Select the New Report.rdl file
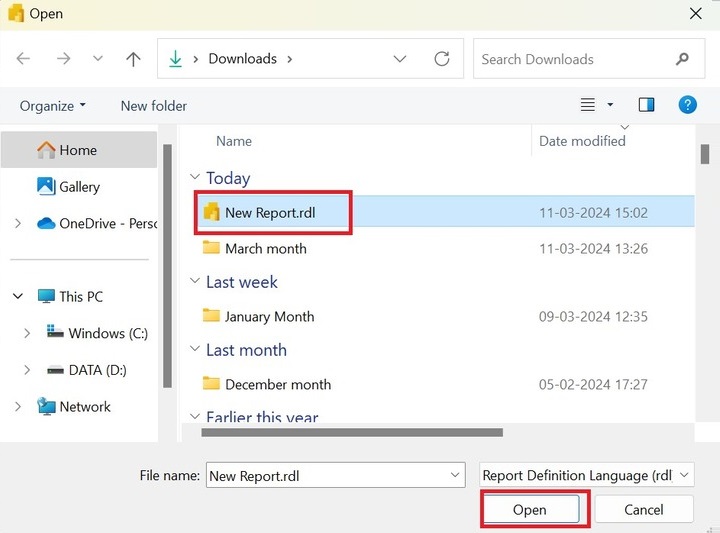 point(266,212)
